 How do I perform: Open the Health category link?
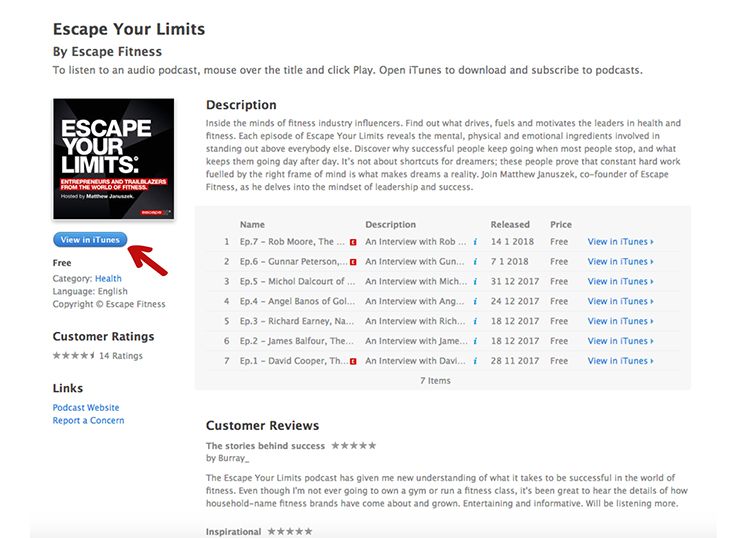click(108, 279)
